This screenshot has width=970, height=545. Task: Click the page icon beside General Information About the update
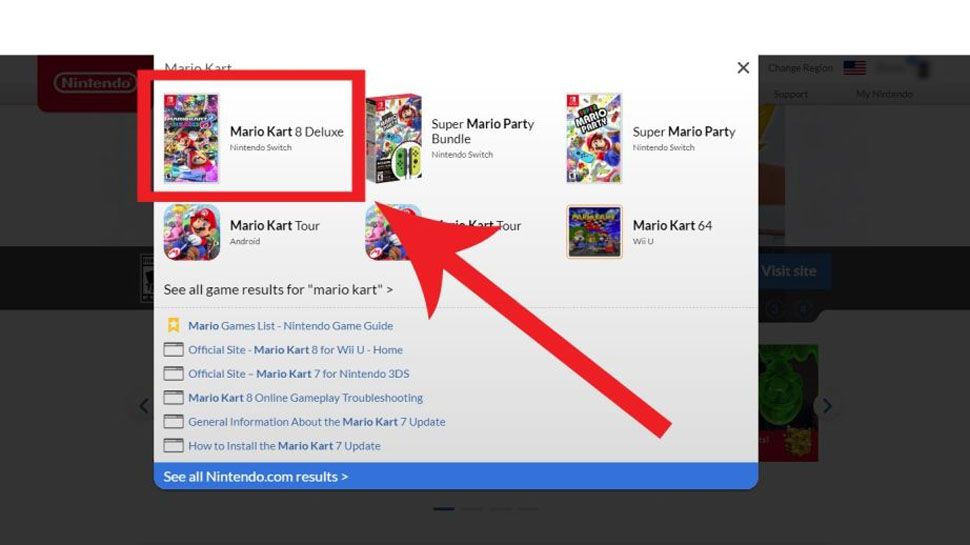click(x=173, y=422)
